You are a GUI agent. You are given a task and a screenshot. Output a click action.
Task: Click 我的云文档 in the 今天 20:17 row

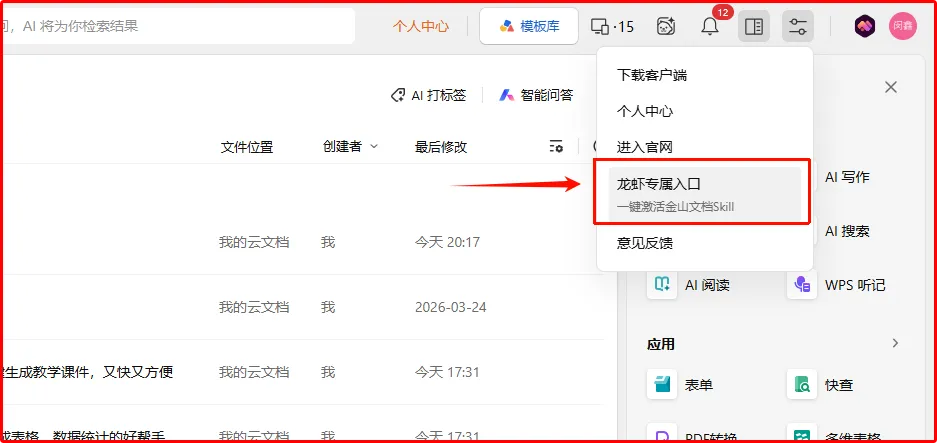[x=253, y=242]
